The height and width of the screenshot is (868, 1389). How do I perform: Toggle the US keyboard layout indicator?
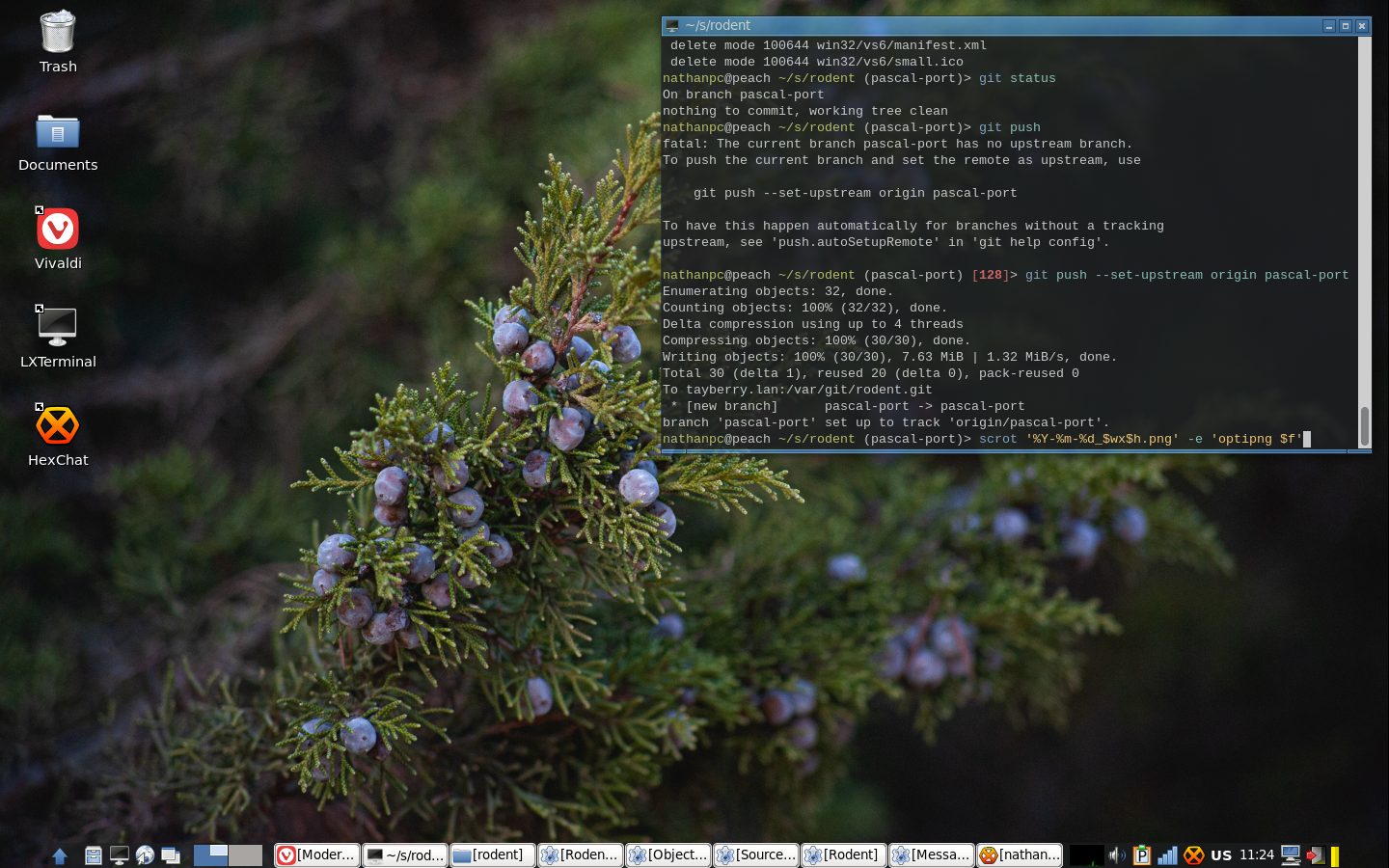(1221, 855)
